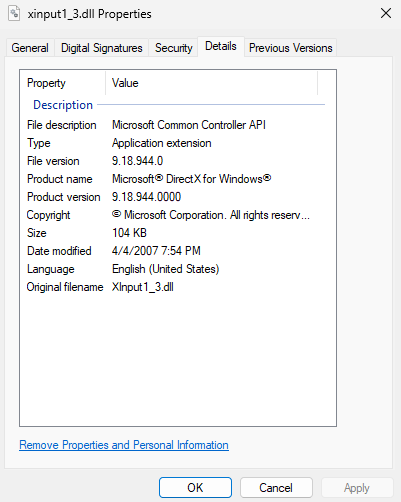Click the Apply button
Viewport: 401px width, 502px height.
357,488
